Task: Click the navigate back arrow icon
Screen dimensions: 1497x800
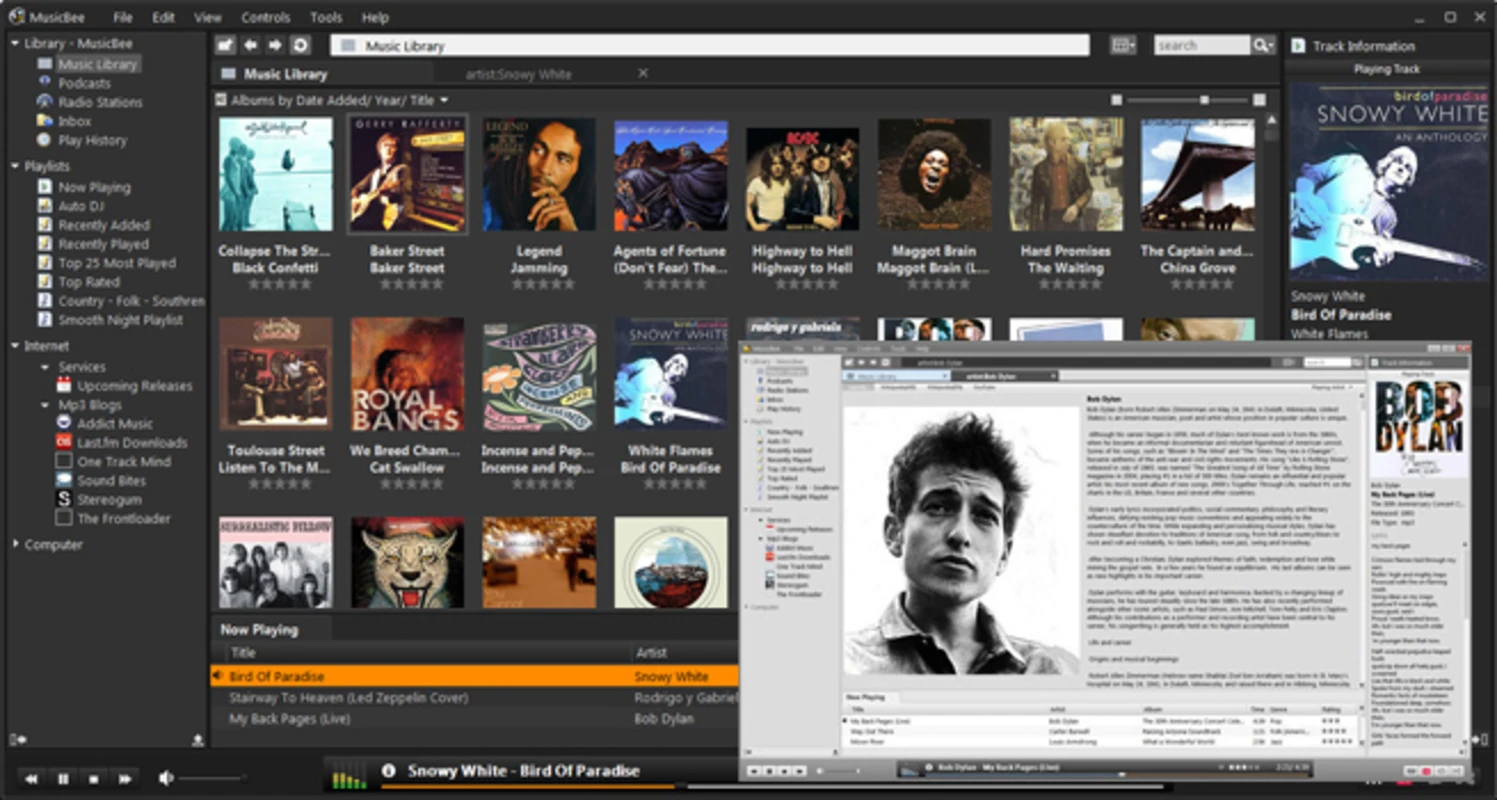Action: pyautogui.click(x=251, y=45)
